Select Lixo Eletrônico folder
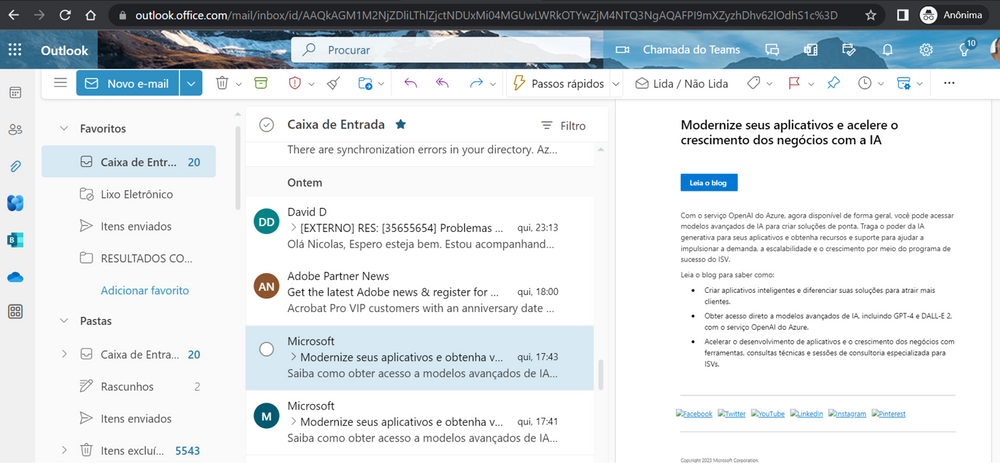 point(129,194)
